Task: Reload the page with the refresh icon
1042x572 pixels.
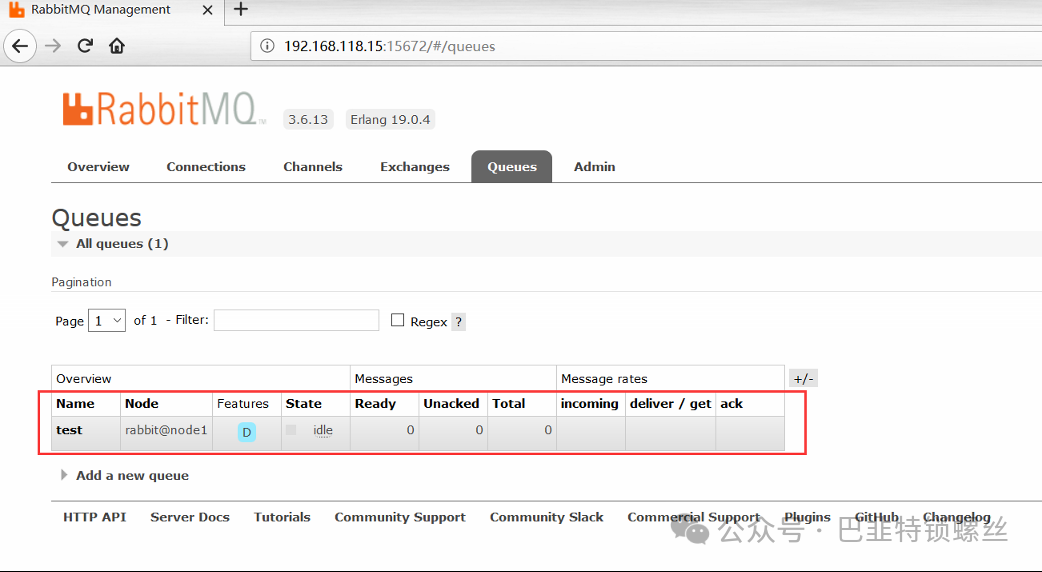Action: coord(85,46)
